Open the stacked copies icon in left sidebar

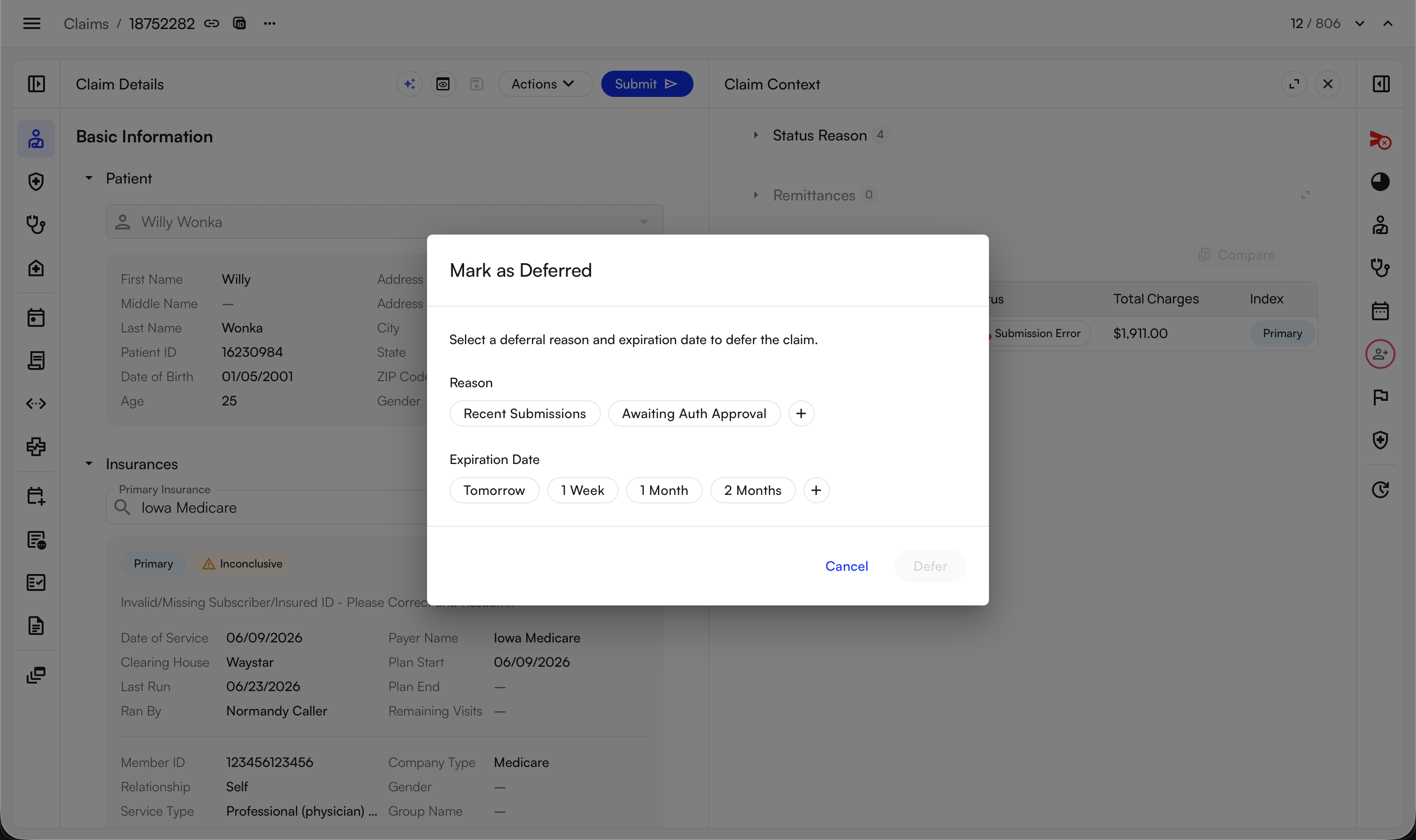click(36, 675)
